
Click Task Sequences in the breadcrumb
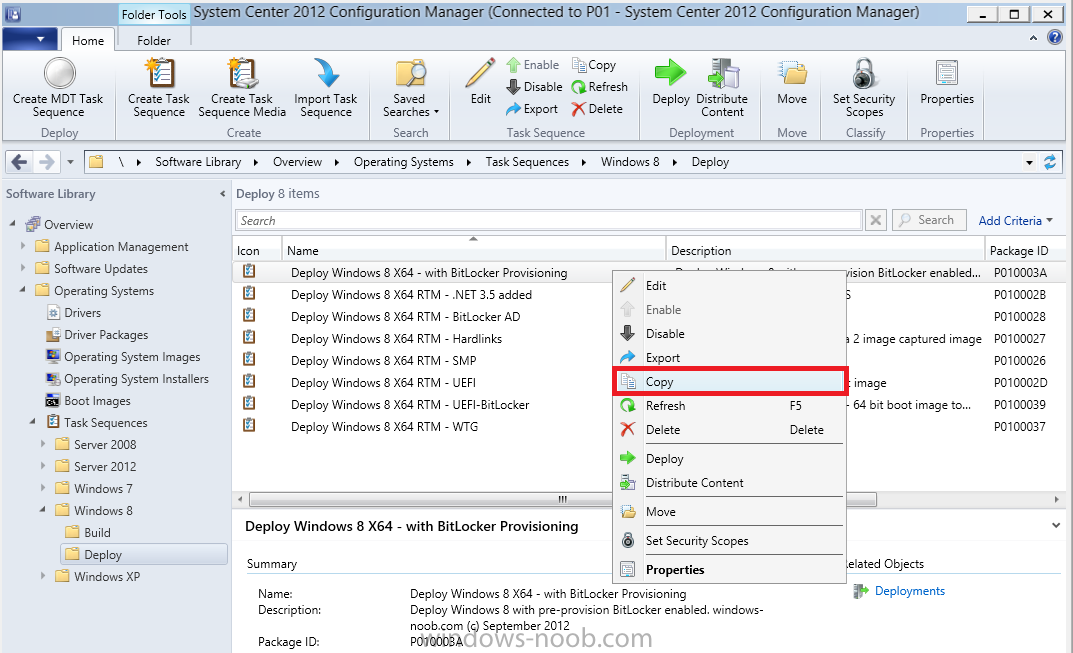click(527, 162)
